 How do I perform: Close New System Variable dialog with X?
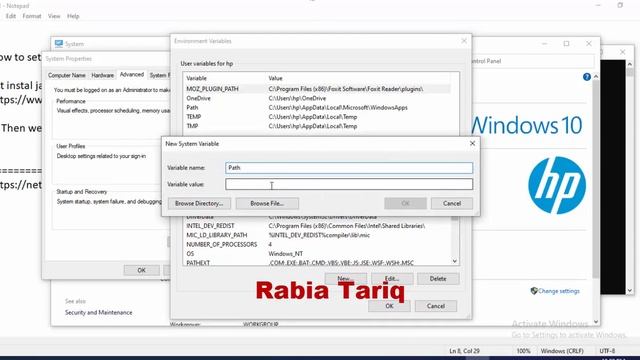(472, 144)
